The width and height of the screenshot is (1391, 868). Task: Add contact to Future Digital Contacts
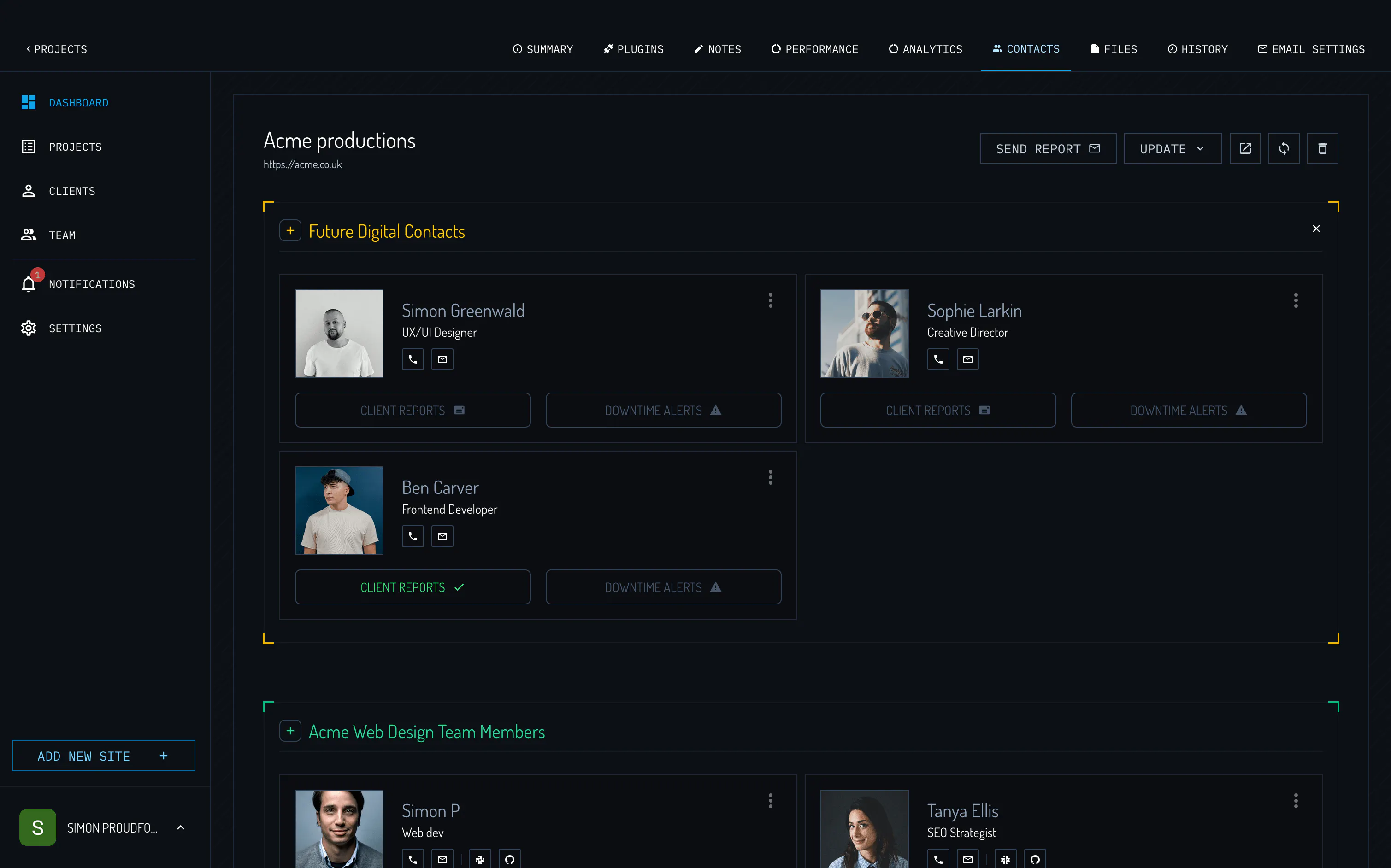(x=290, y=231)
